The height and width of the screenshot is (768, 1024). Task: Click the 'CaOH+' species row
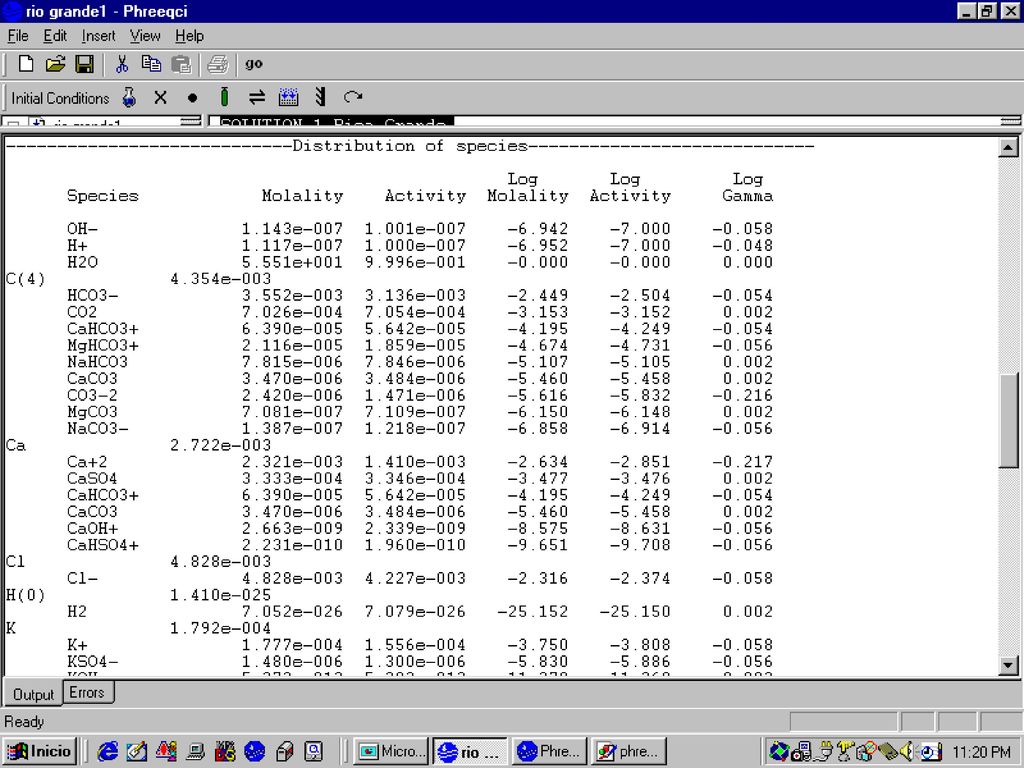(x=419, y=529)
